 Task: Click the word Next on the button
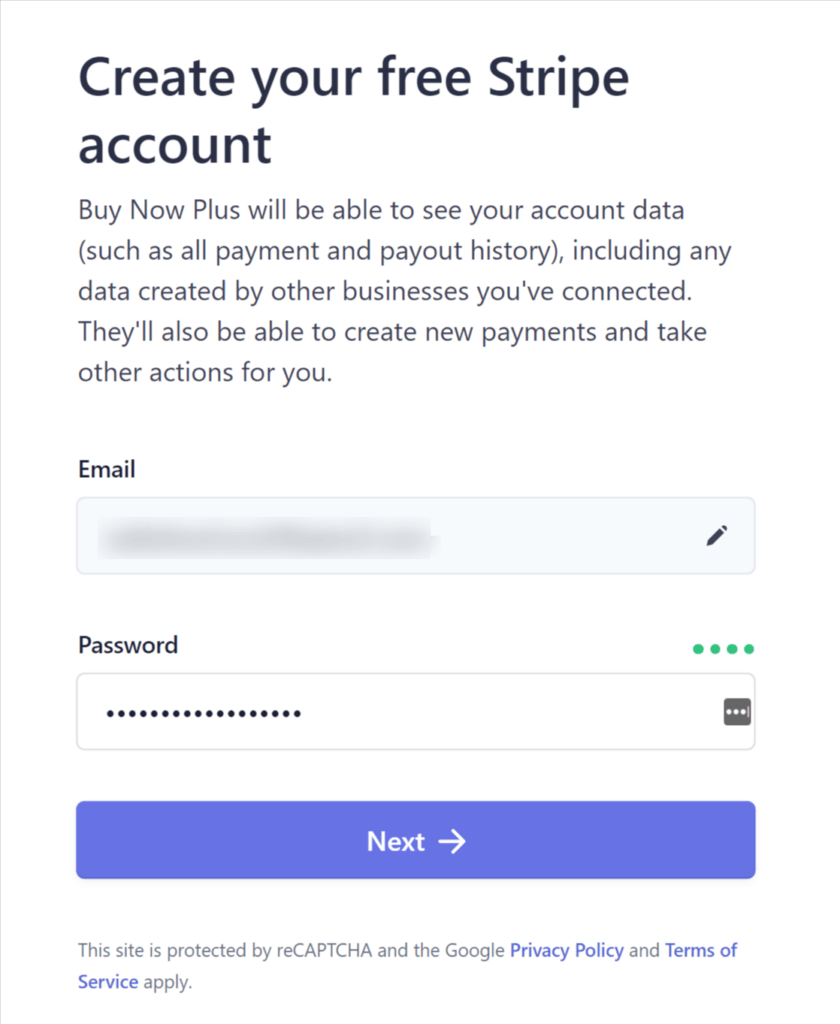coord(396,841)
